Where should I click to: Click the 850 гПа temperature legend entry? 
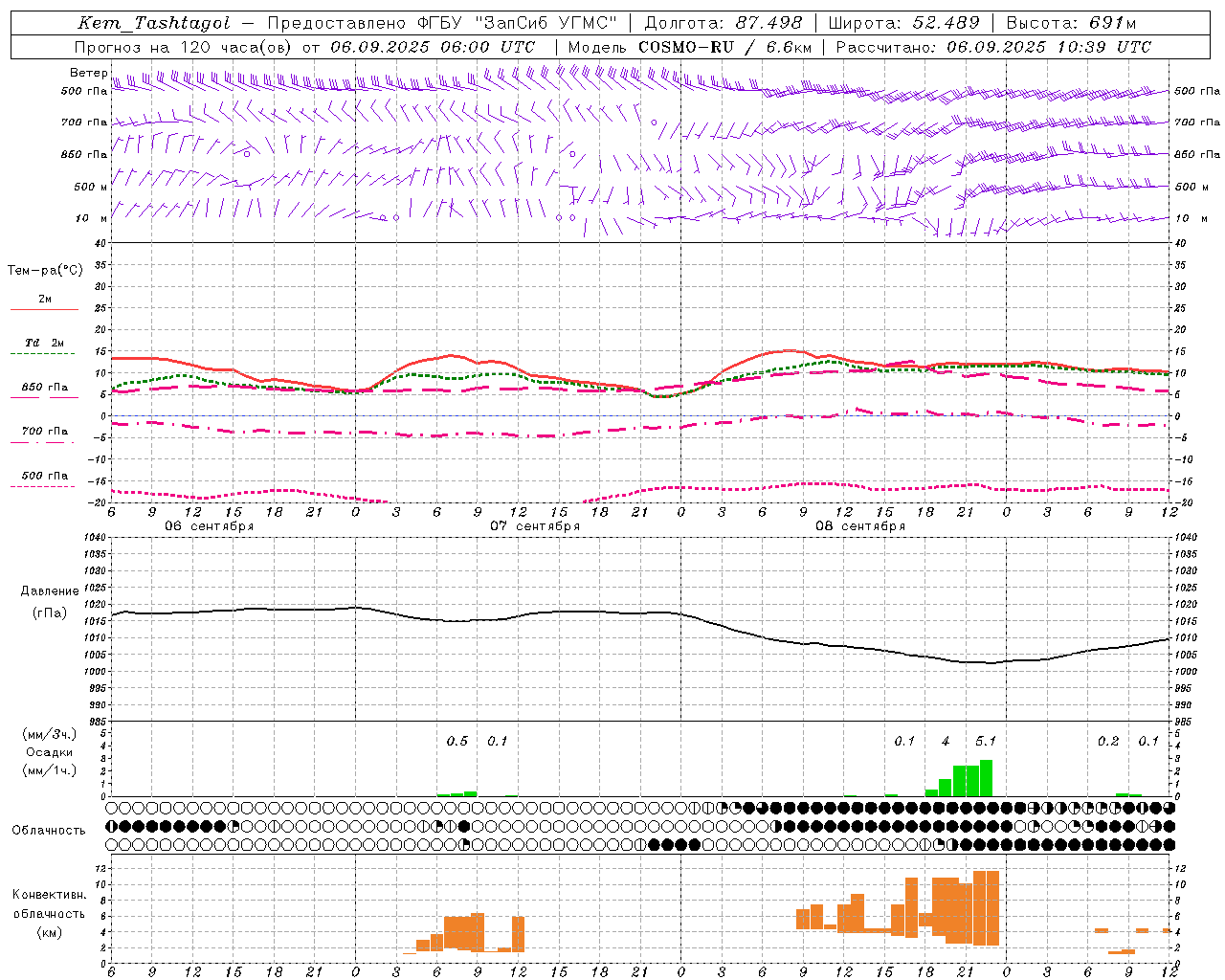coord(44,388)
